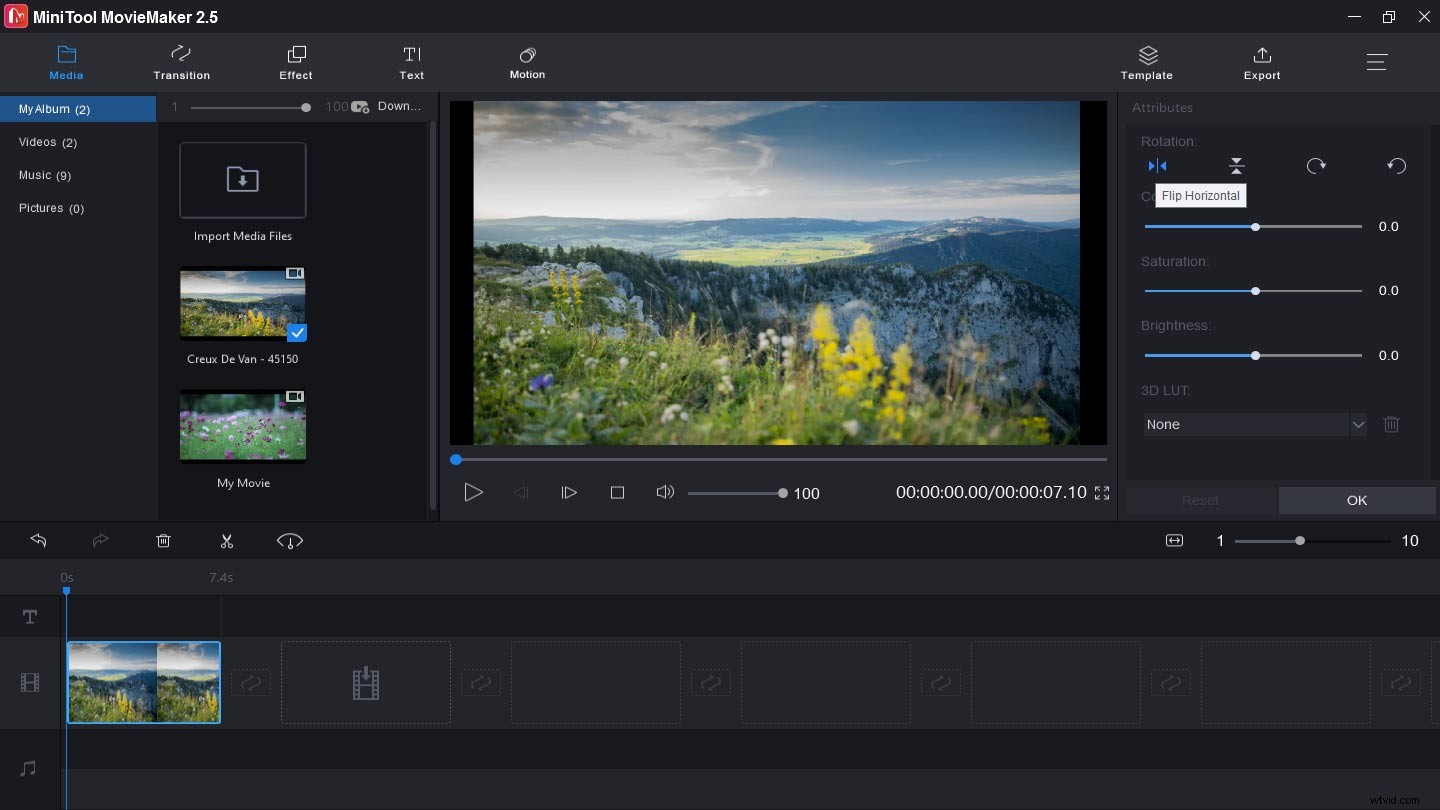Open the hamburger menu
Image resolution: width=1440 pixels, height=810 pixels.
(x=1377, y=61)
